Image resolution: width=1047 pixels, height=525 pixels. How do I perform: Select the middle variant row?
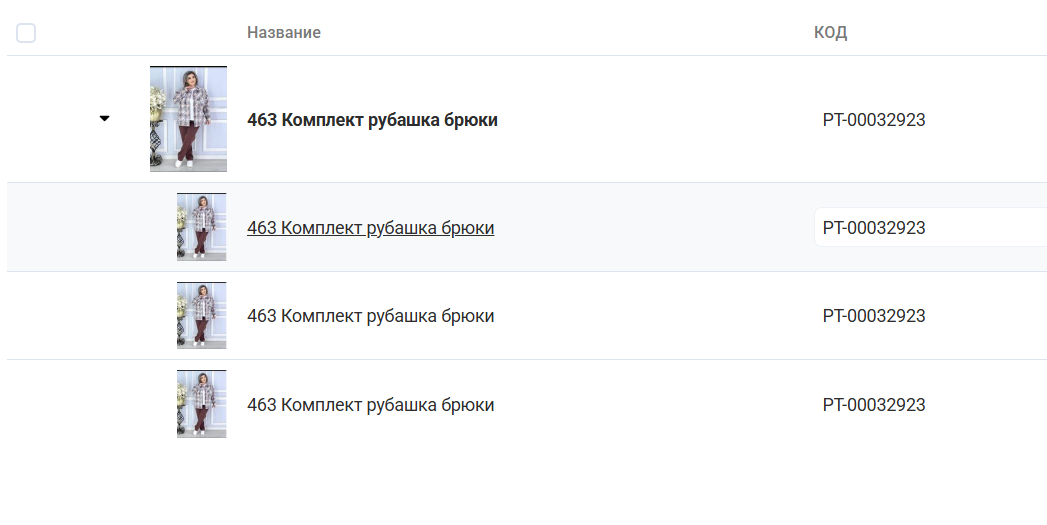(x=650, y=316)
